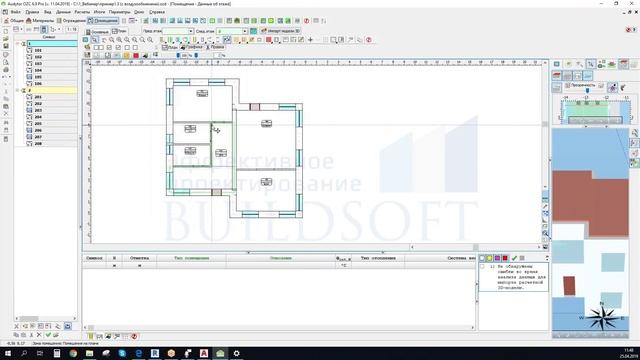Click the red help icon in bottom toolbar
The height and width of the screenshot is (360, 640).
134,336
